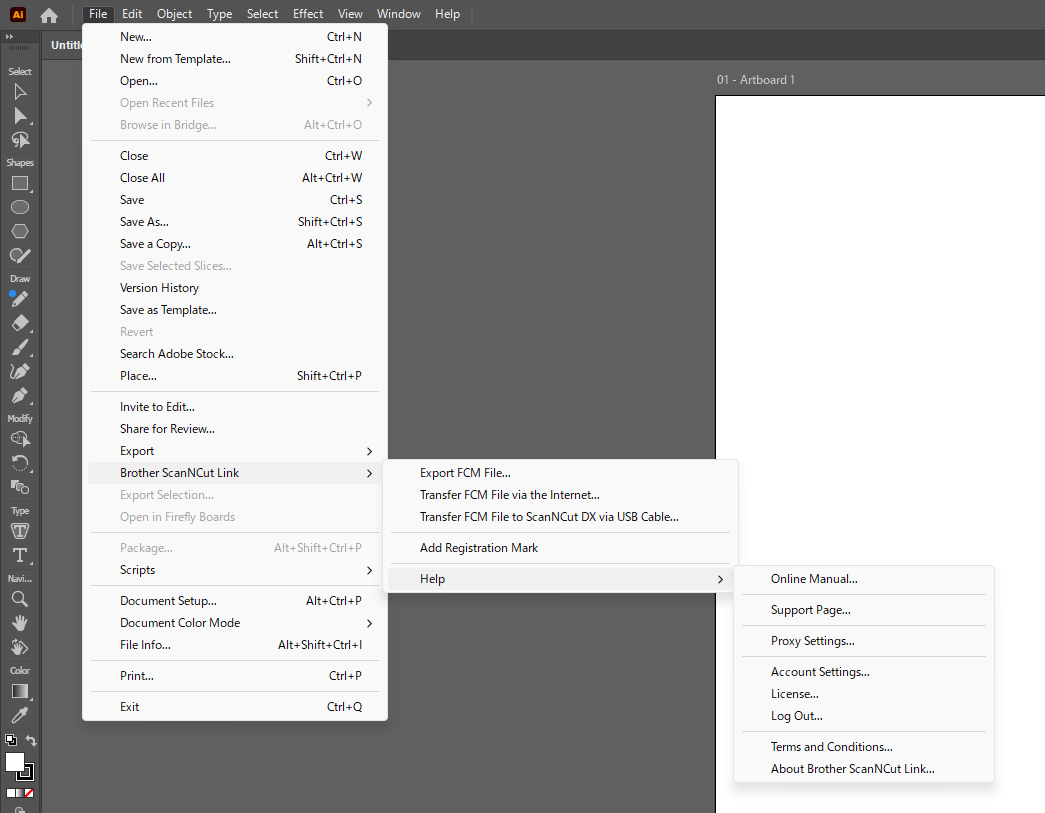The width and height of the screenshot is (1045, 813).
Task: Select the Pencil tool
Action: point(20,299)
